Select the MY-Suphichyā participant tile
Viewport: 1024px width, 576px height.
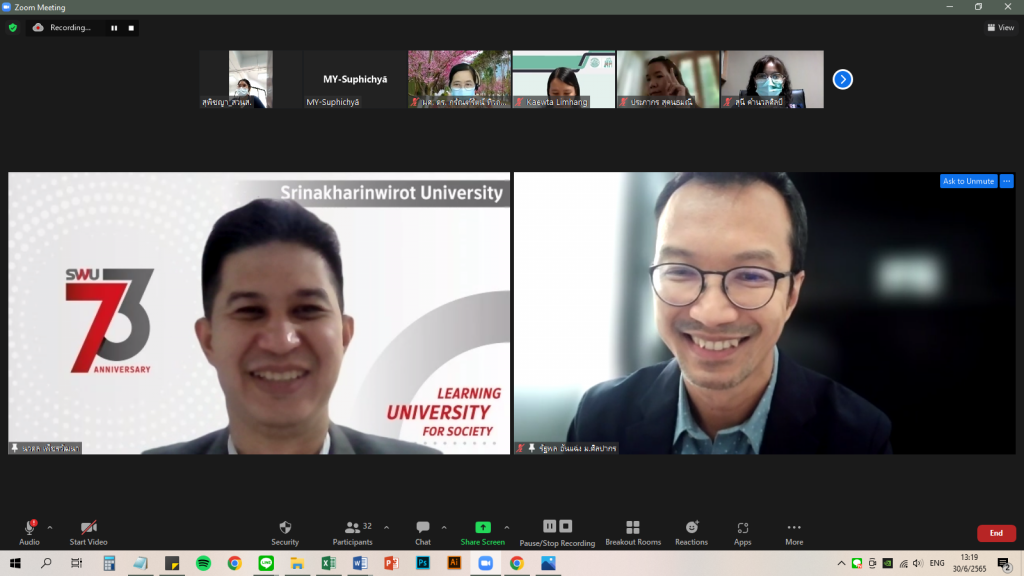tap(355, 79)
